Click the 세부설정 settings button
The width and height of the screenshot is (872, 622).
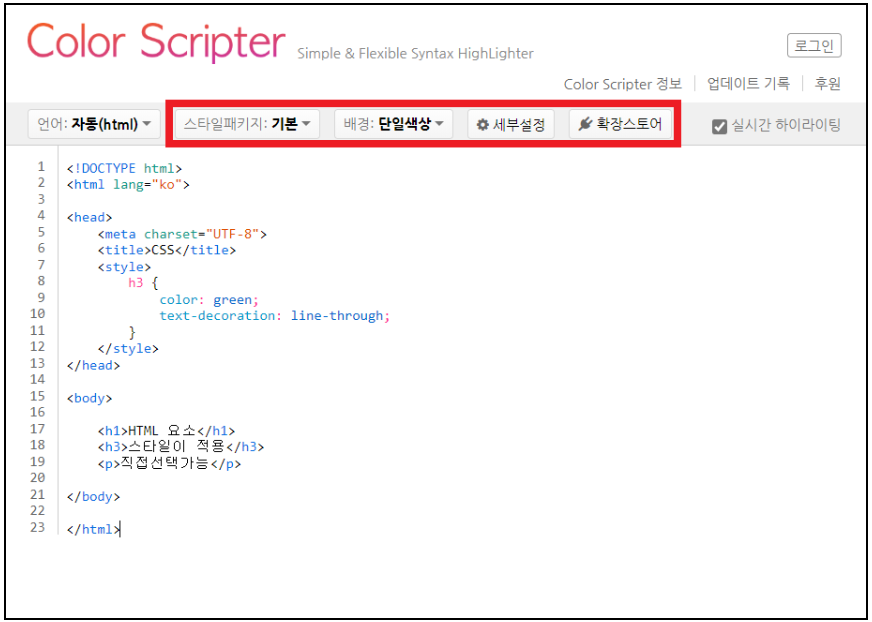click(x=511, y=124)
